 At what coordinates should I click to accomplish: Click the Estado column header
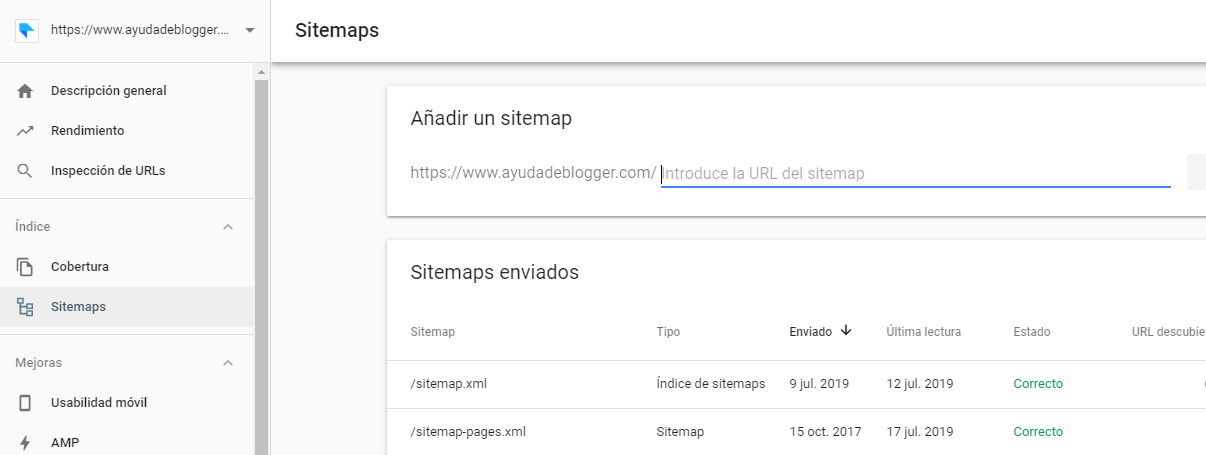tap(1032, 332)
